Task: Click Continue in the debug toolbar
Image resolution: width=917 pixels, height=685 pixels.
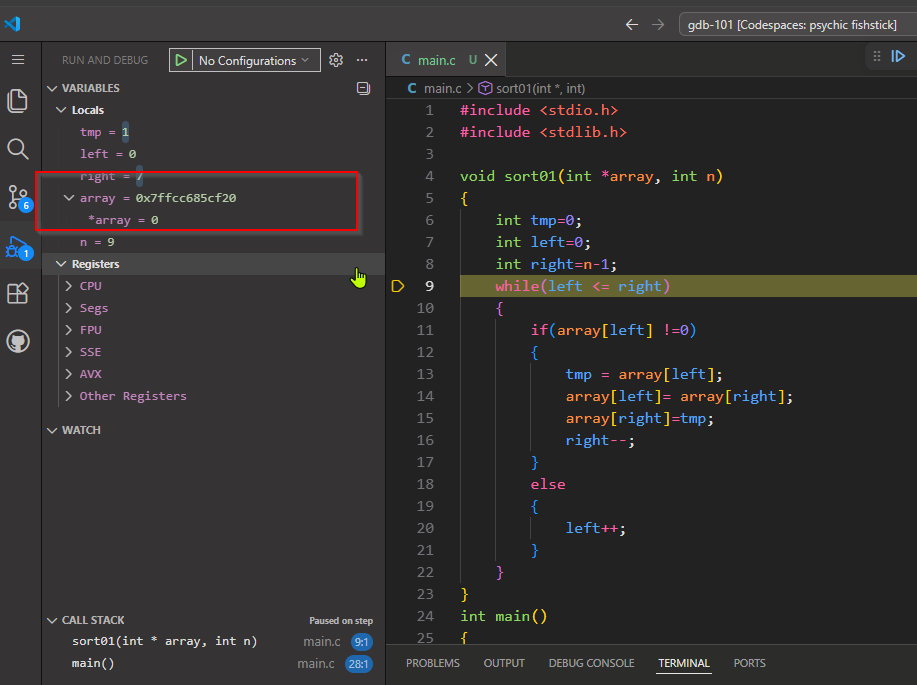Action: coord(898,56)
